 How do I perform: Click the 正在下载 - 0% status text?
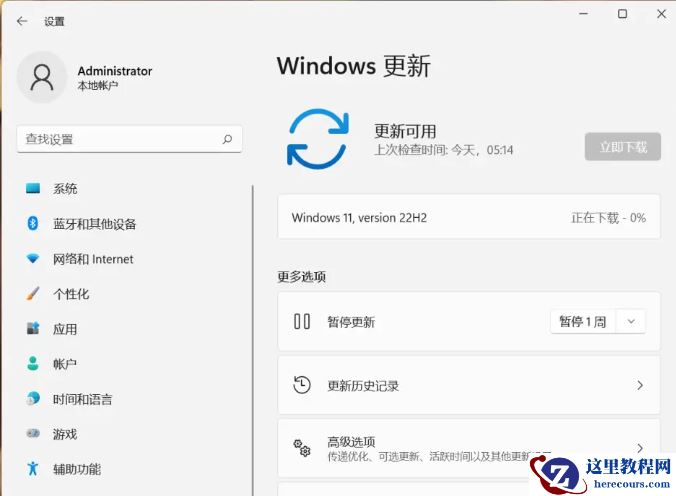(608, 218)
